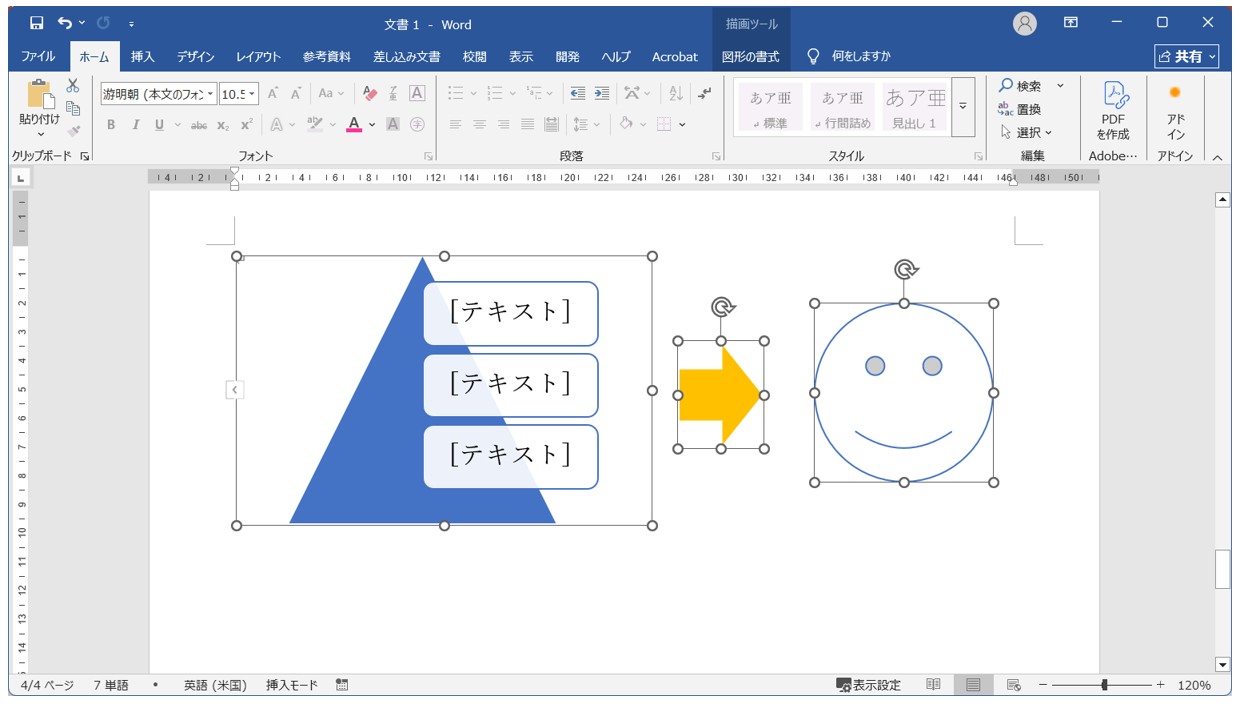Open Display Settings in the status bar
This screenshot has height=704, width=1241.
point(868,685)
